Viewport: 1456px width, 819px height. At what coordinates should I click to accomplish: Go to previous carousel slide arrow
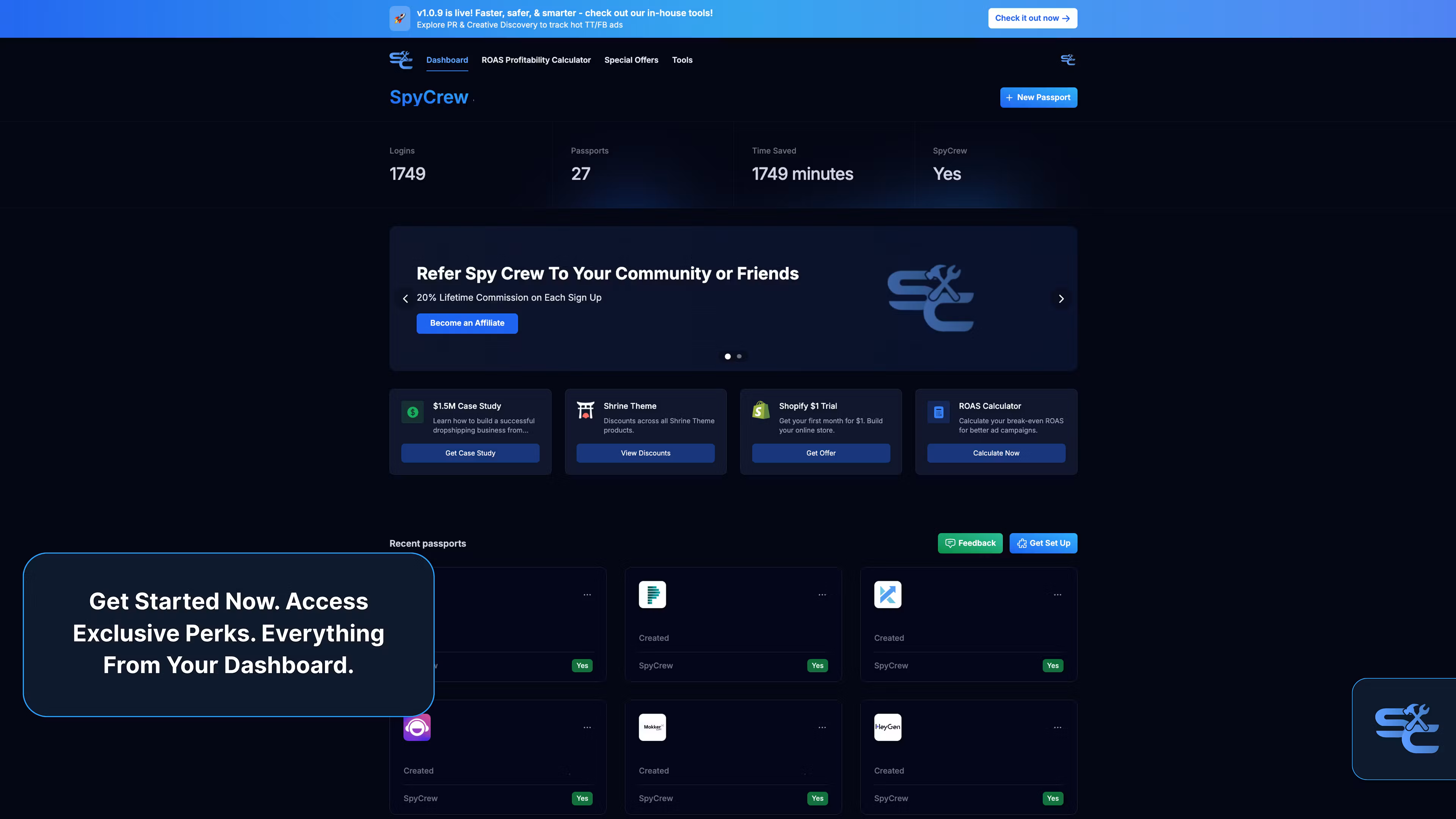click(x=405, y=298)
